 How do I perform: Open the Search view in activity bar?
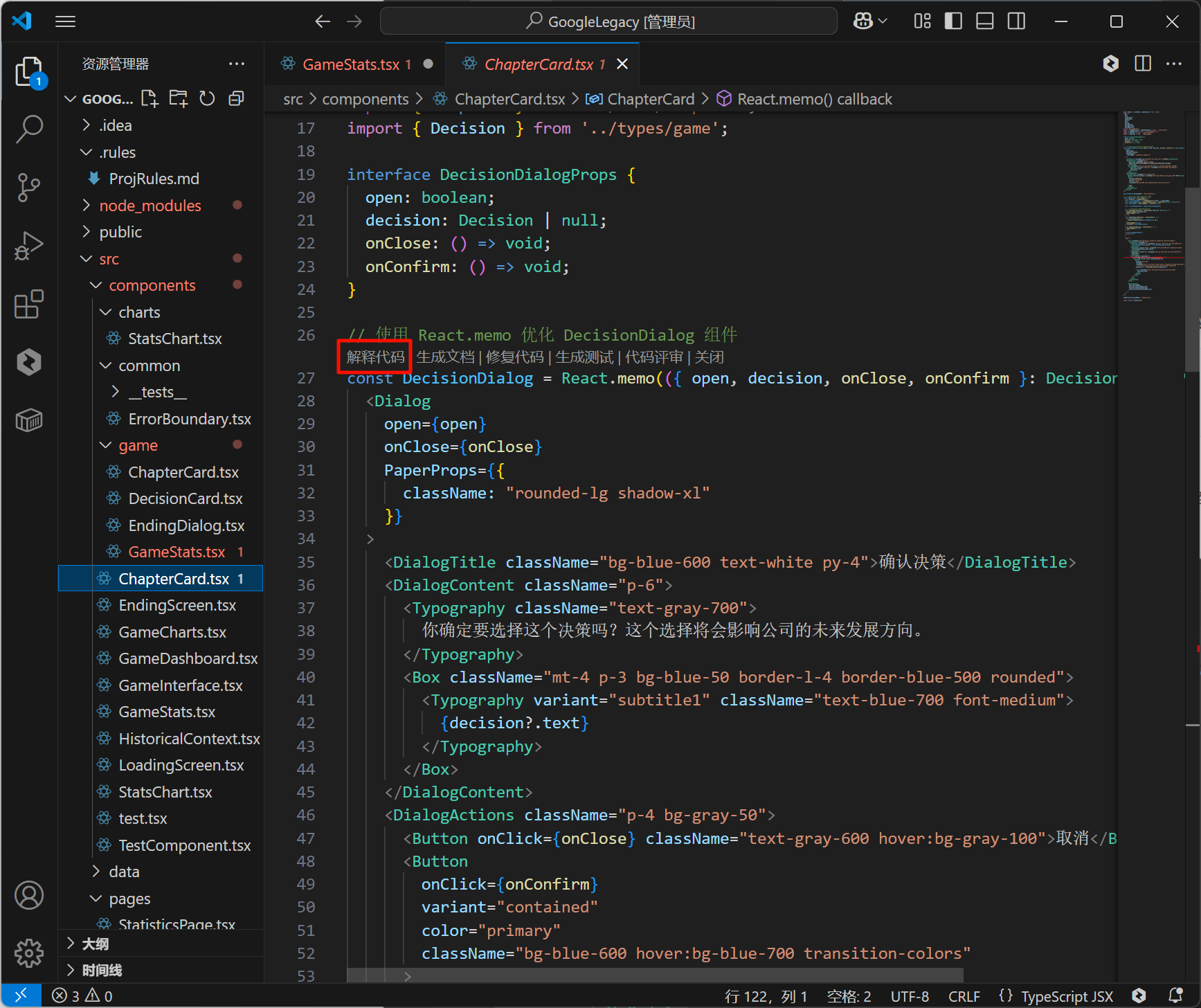pos(29,129)
